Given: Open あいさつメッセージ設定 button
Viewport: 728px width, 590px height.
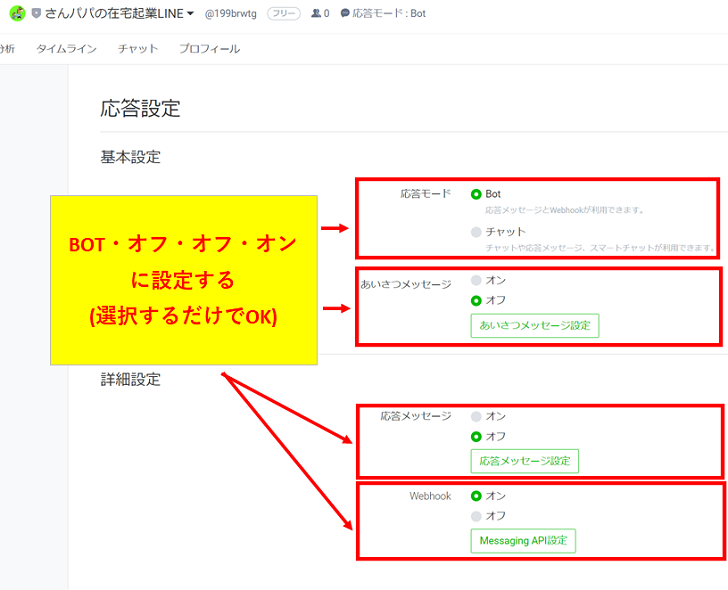Looking at the screenshot, I should point(535,326).
